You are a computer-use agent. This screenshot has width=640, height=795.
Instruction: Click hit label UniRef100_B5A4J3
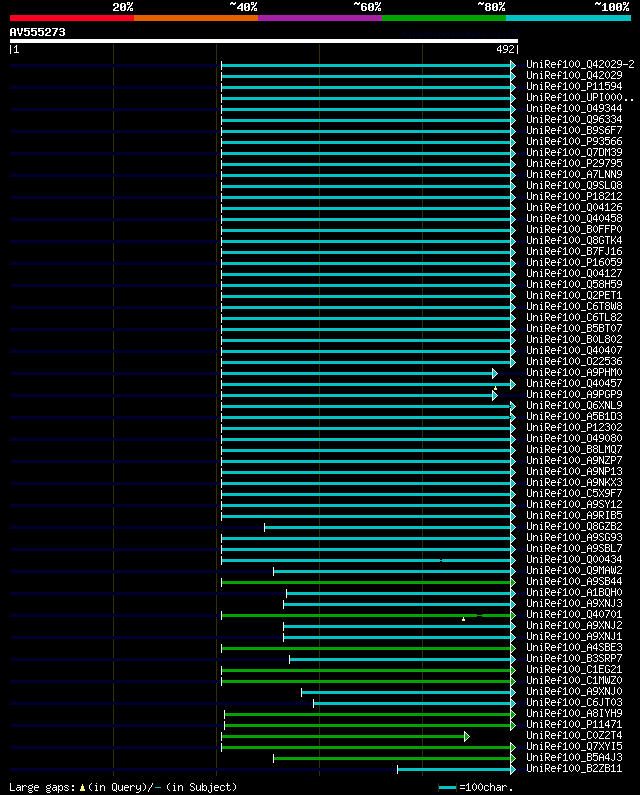click(574, 758)
